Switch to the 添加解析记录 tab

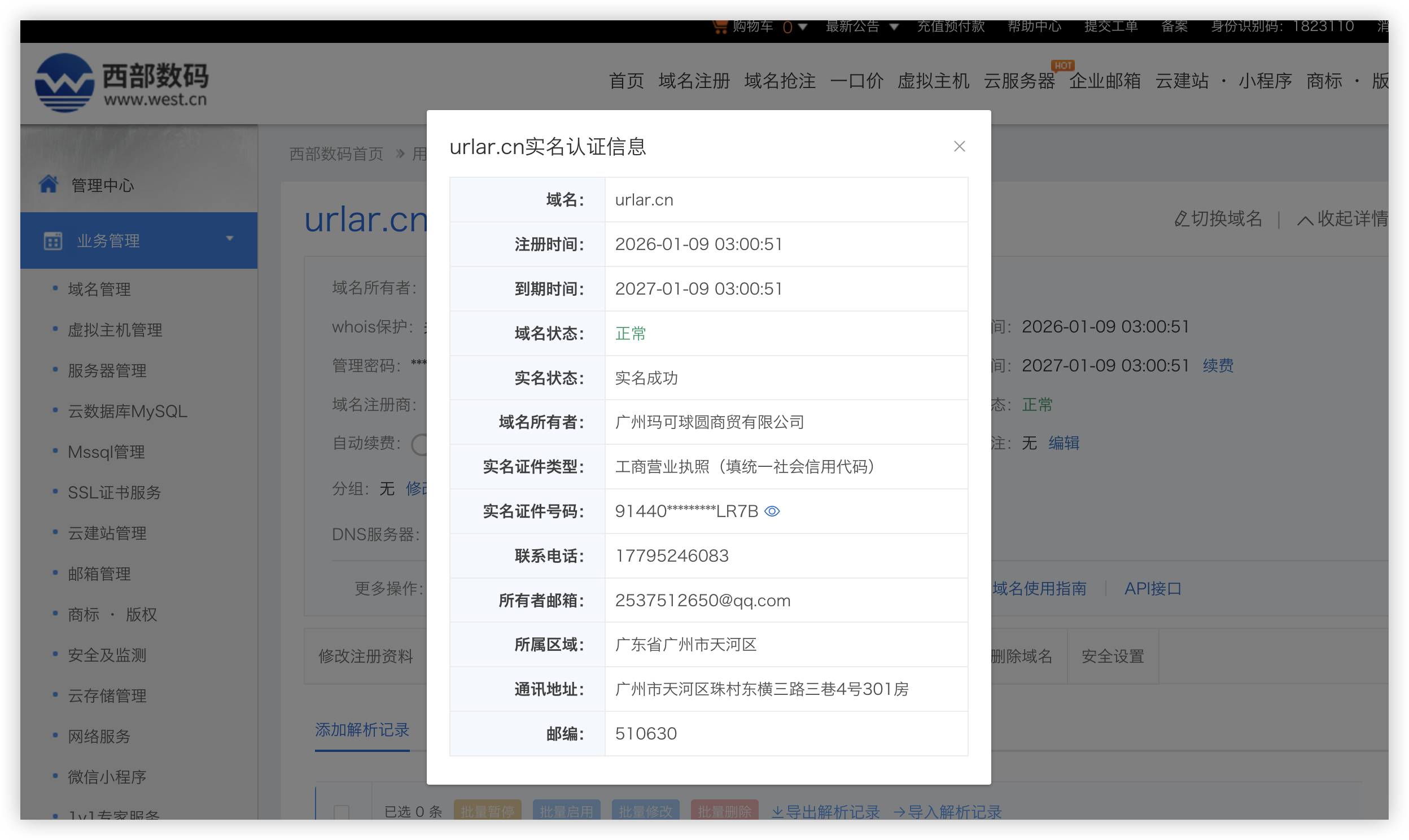pos(362,729)
